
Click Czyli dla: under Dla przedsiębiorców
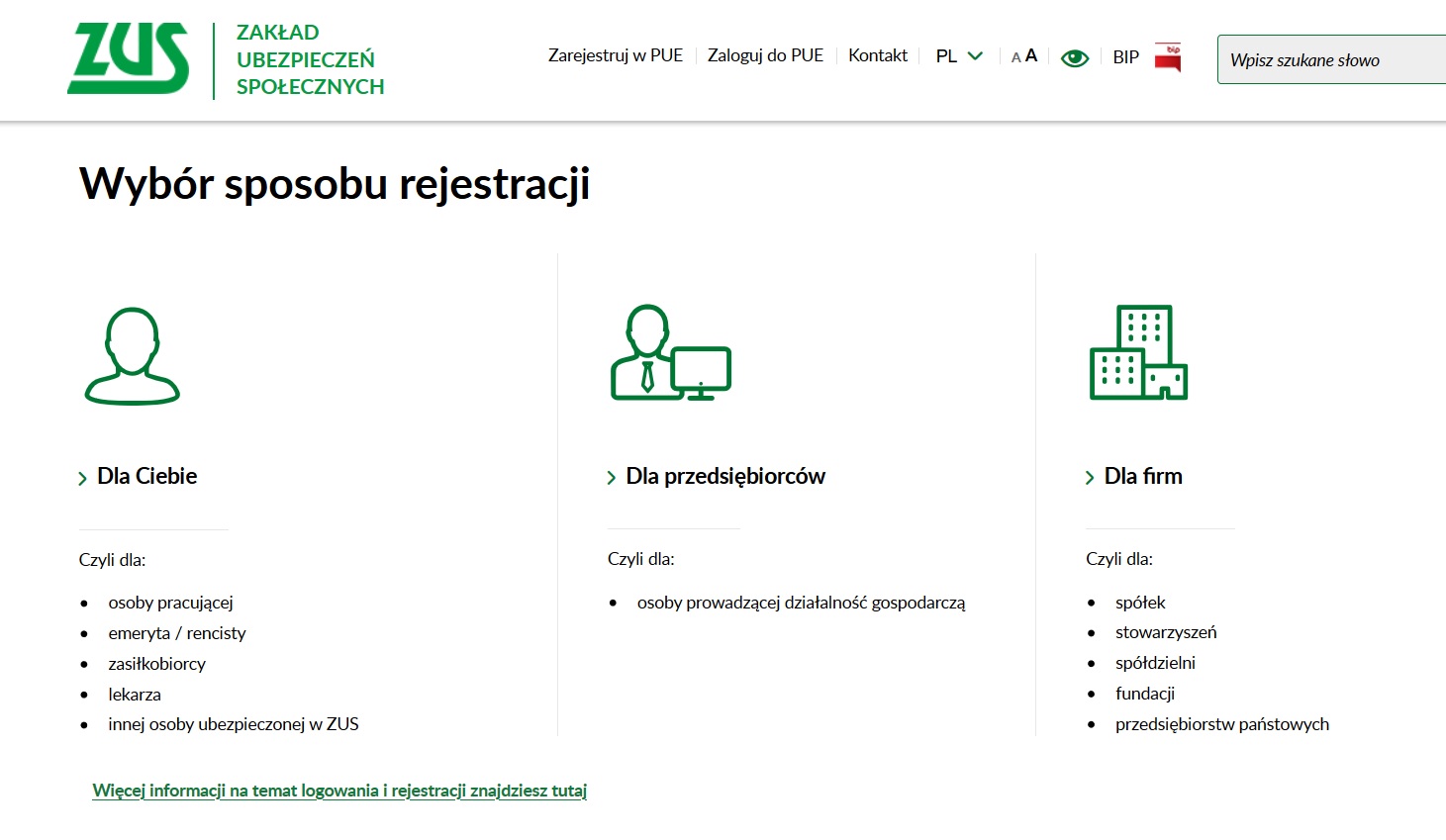(x=641, y=559)
